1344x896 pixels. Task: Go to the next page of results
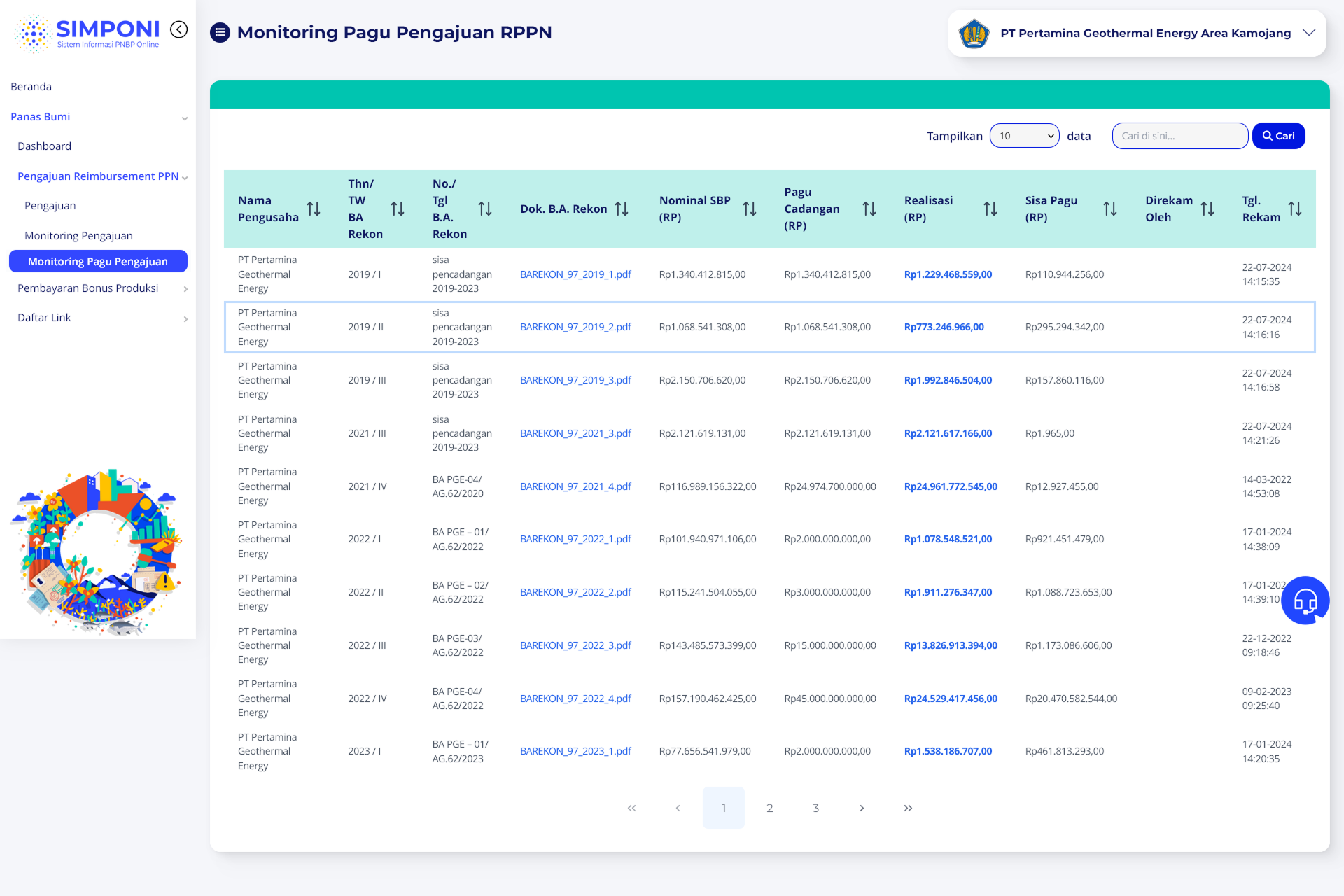coord(862,808)
